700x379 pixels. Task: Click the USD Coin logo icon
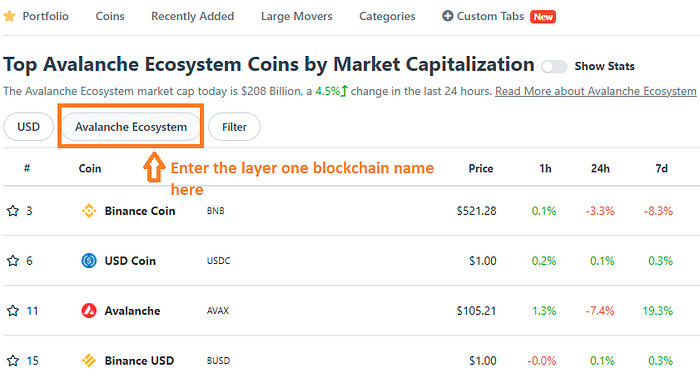89,260
